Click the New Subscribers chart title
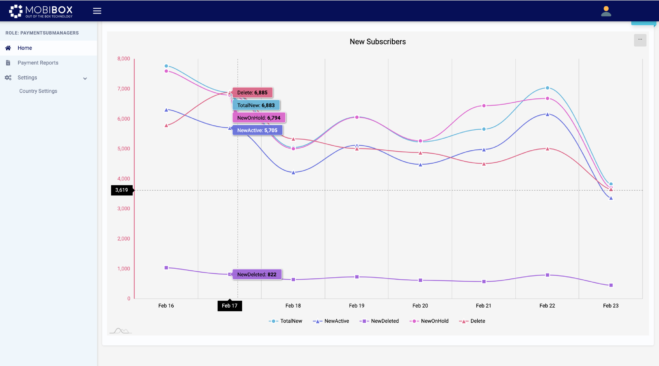 [377, 42]
